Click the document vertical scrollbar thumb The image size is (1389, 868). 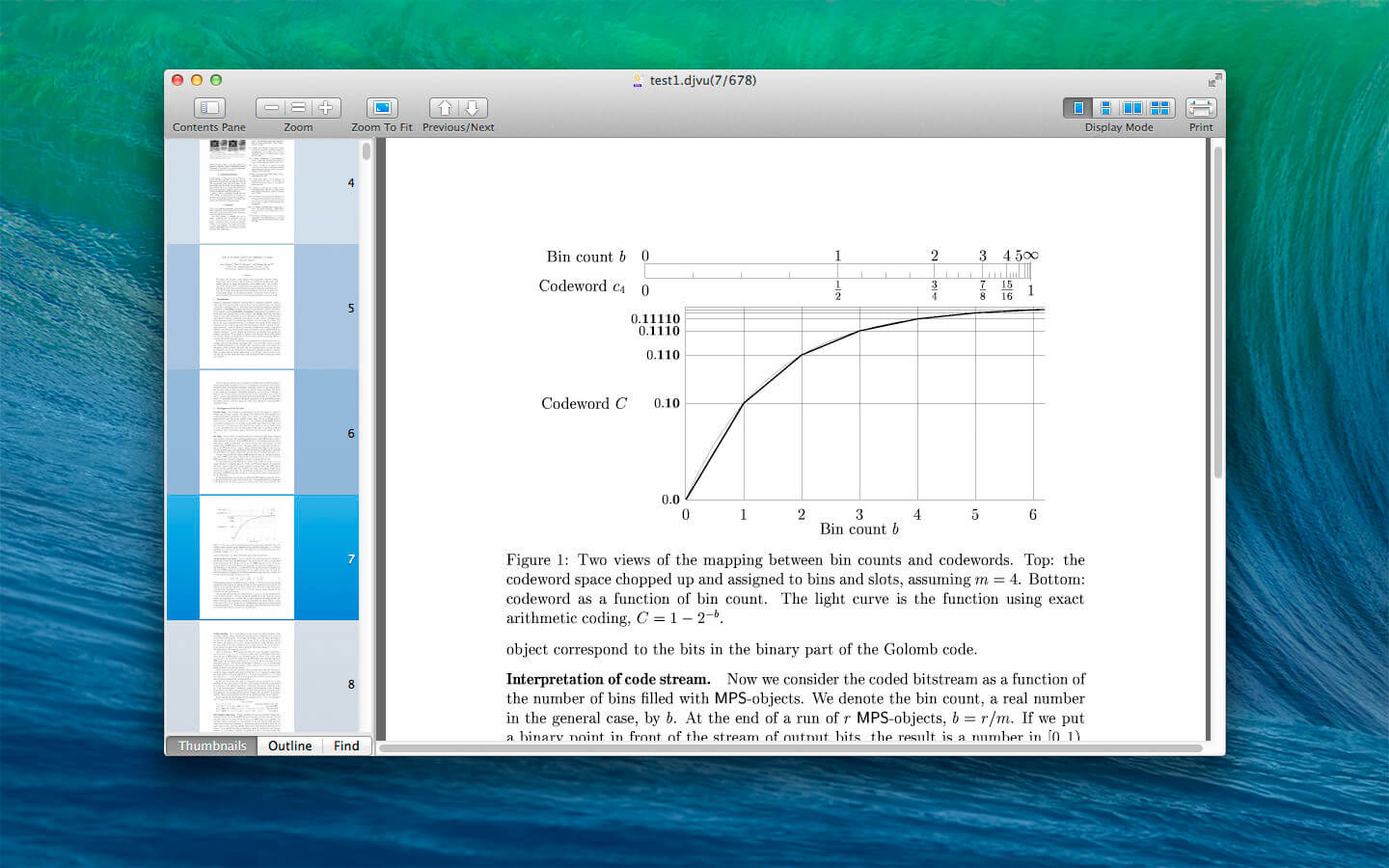[1217, 309]
